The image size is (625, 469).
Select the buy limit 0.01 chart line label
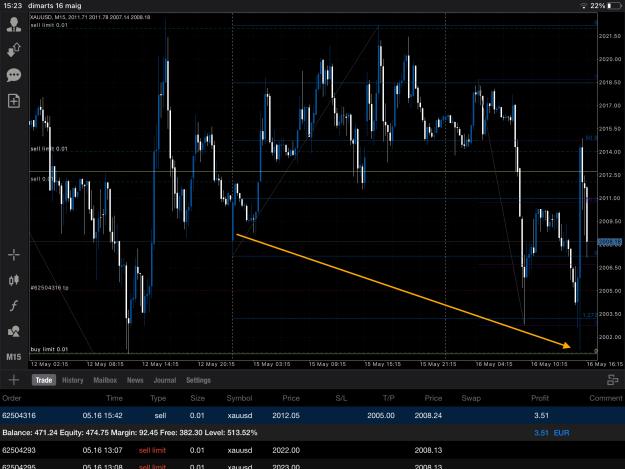click(49, 349)
